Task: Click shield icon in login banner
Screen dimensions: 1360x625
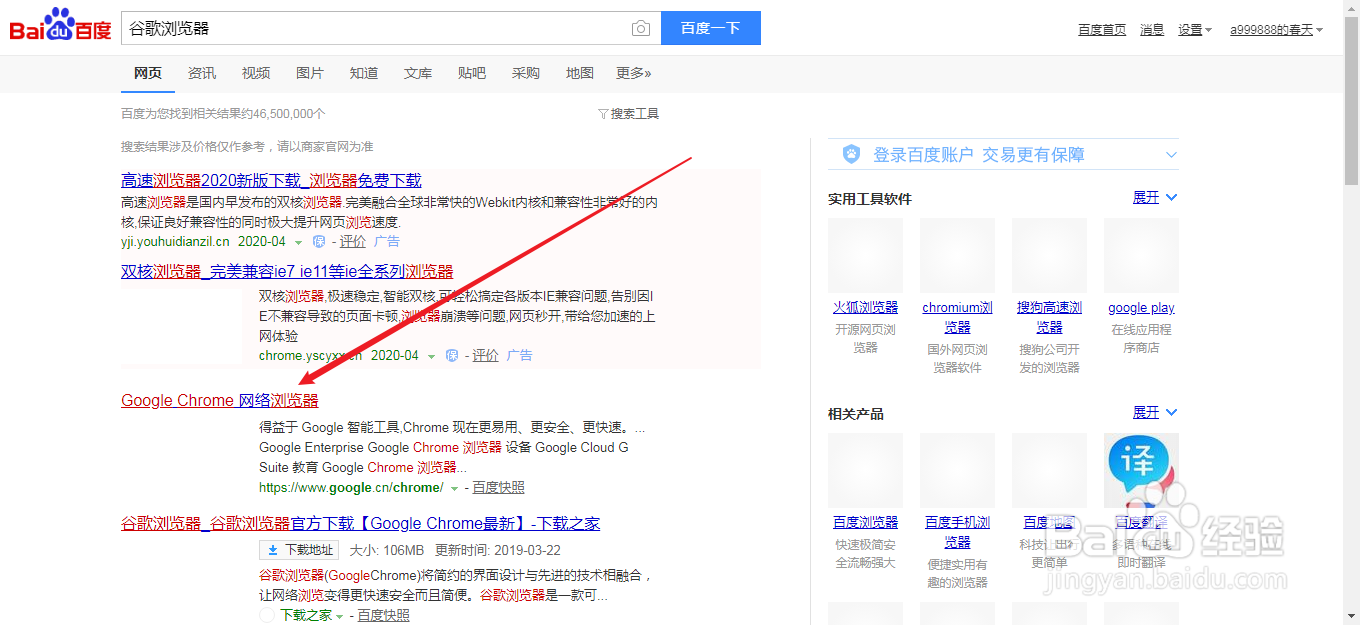Action: (x=851, y=154)
